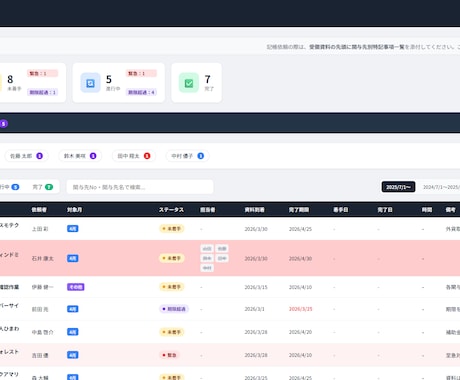The image size is (460, 380).
Task: Click purple count badge on 佐藤 太郎 chip
Action: [x=39, y=156]
